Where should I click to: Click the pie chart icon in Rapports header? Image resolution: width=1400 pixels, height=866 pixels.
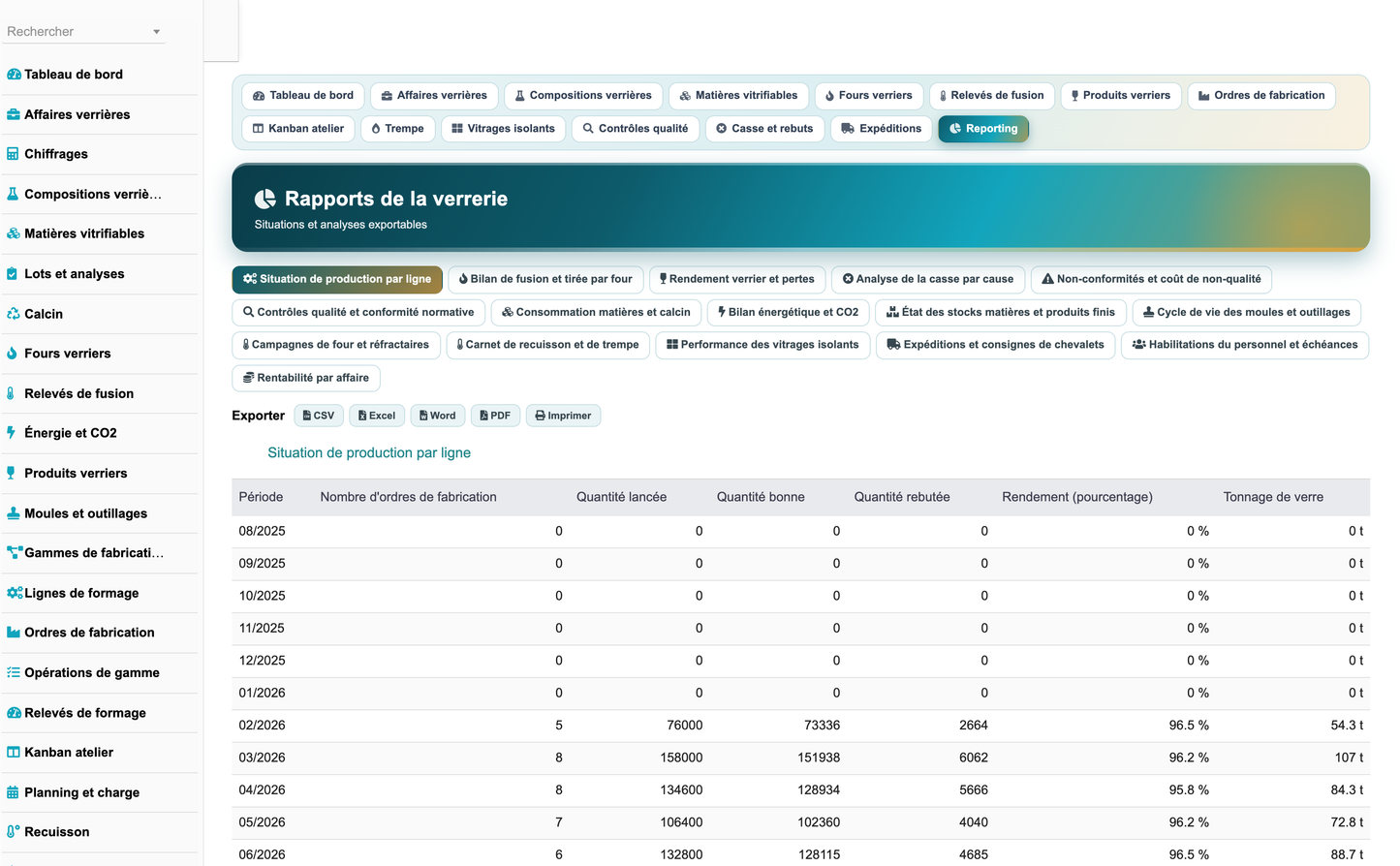(x=265, y=199)
